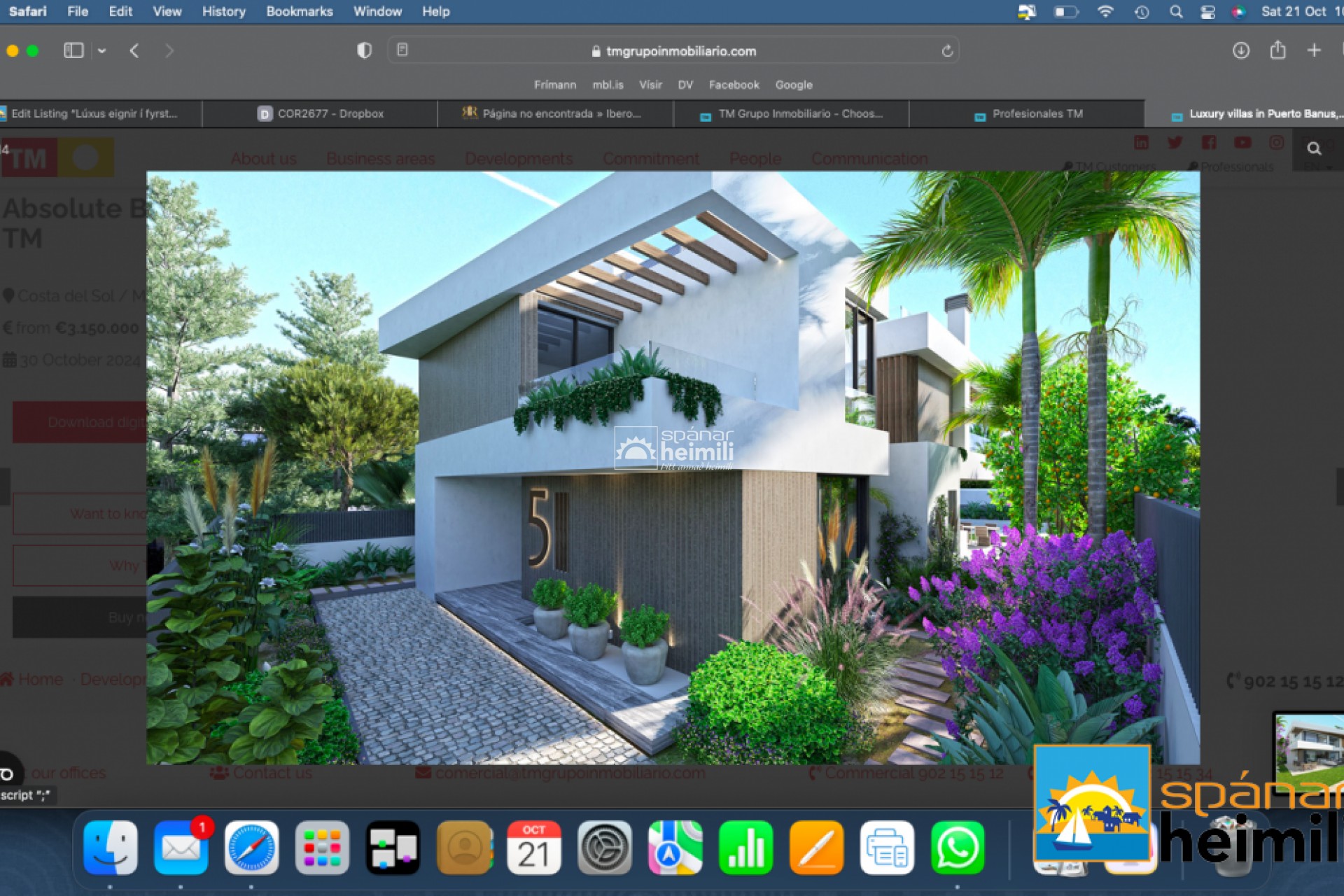This screenshot has height=896, width=1344.
Task: Click the page reload icon in Safari
Action: coord(949,50)
